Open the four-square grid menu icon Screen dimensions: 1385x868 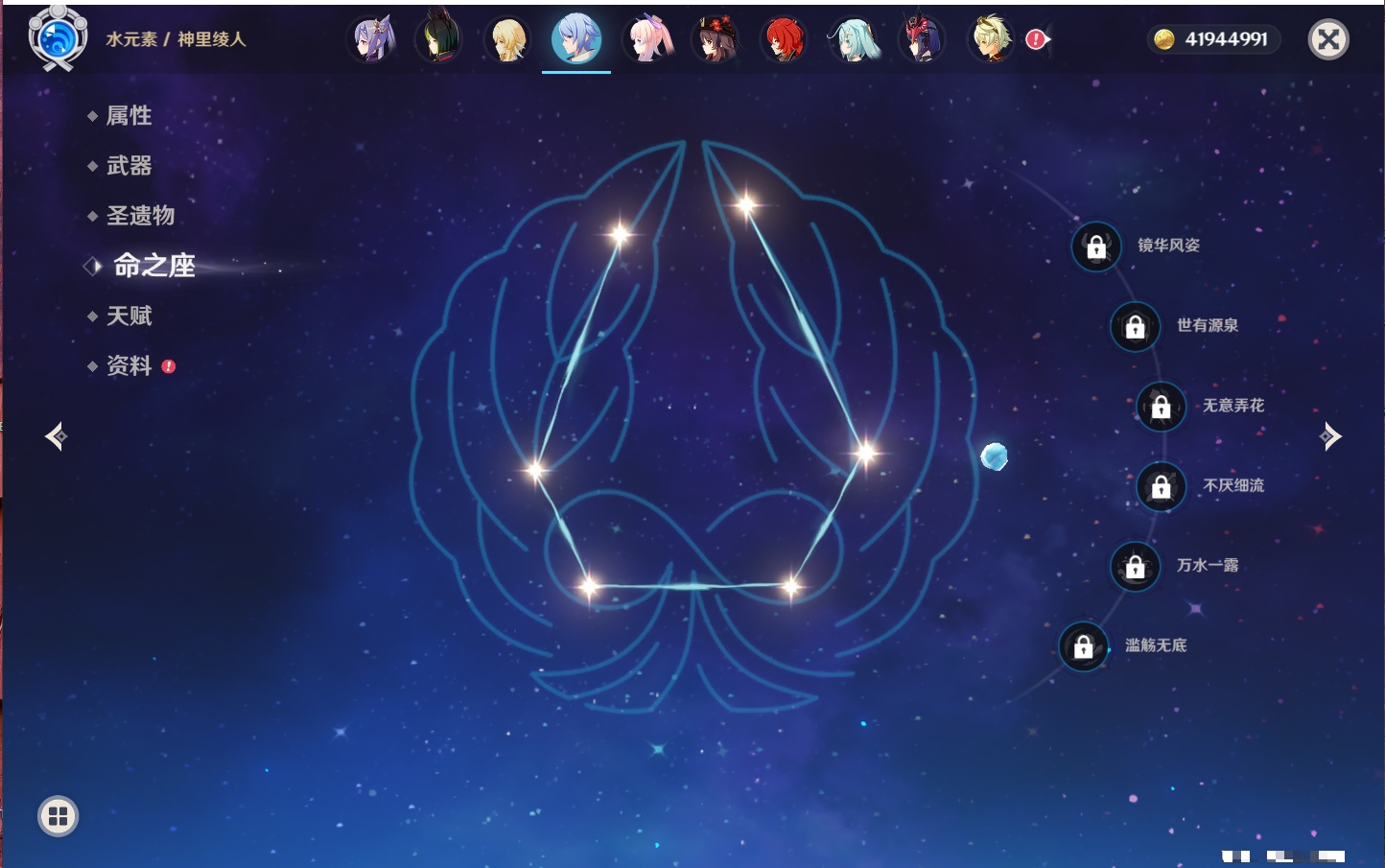(x=58, y=816)
